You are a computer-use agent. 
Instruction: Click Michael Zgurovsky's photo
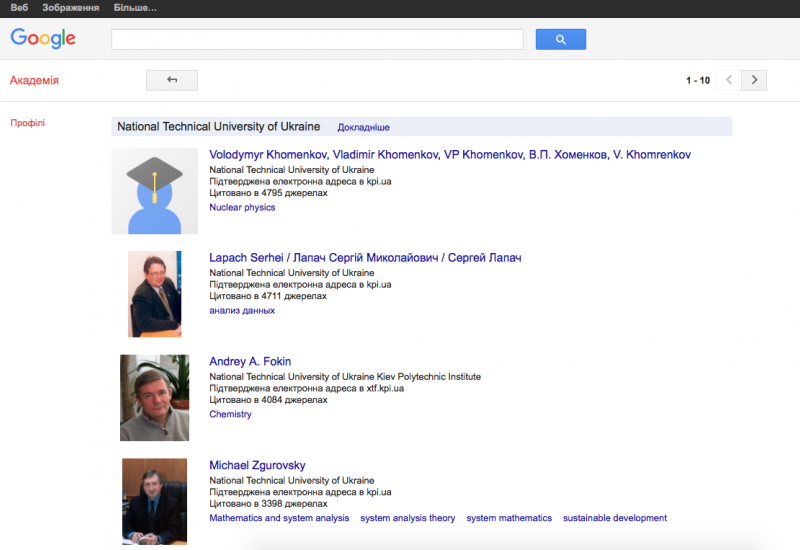point(155,501)
